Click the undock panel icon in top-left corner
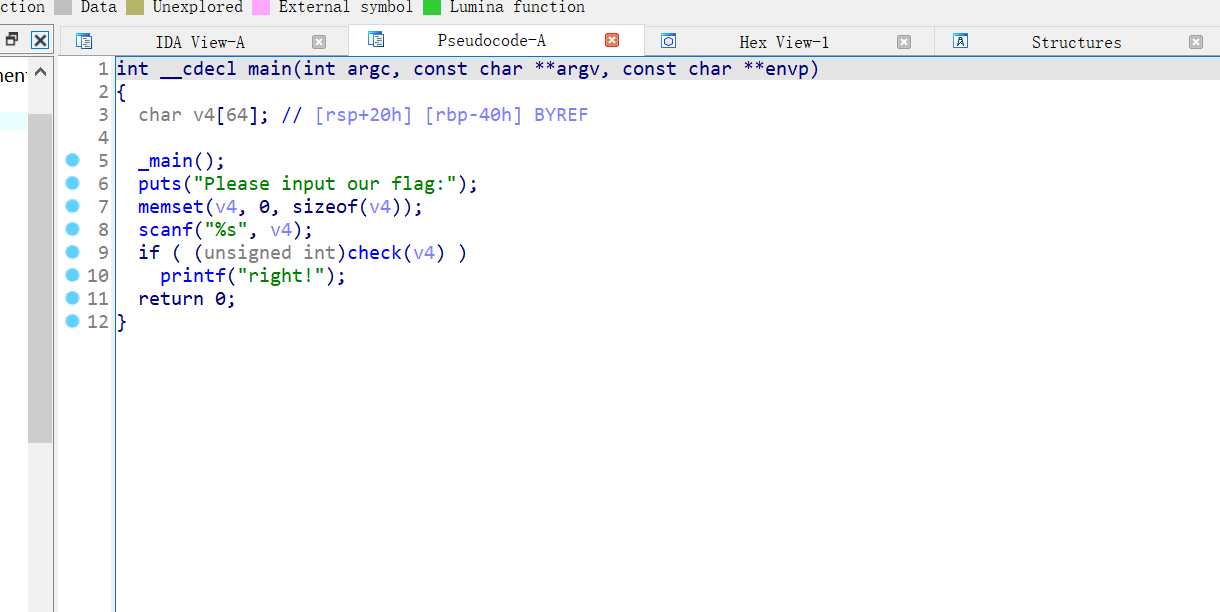 pos(10,39)
